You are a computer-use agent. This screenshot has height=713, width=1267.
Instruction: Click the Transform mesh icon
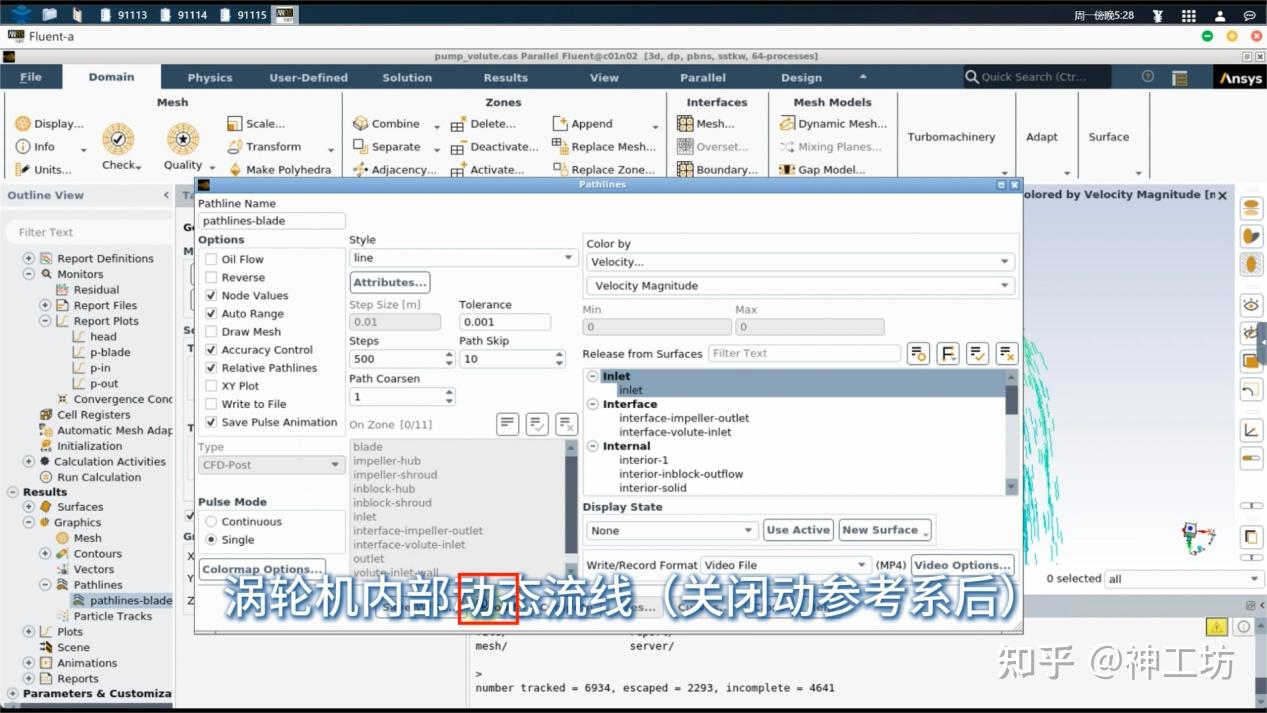[x=235, y=147]
